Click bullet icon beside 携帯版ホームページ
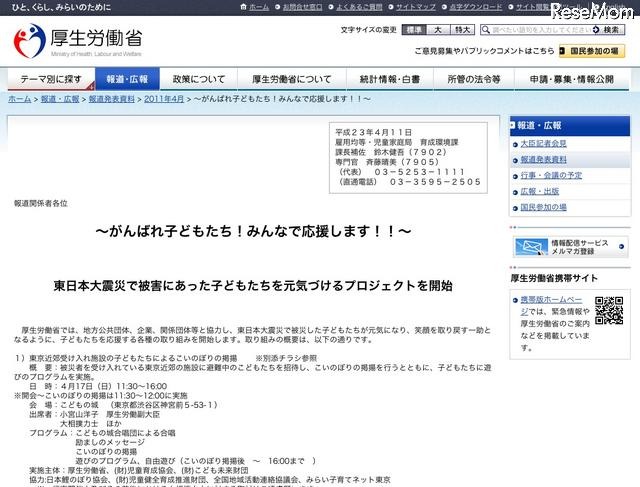640x487 pixels. click(x=516, y=299)
